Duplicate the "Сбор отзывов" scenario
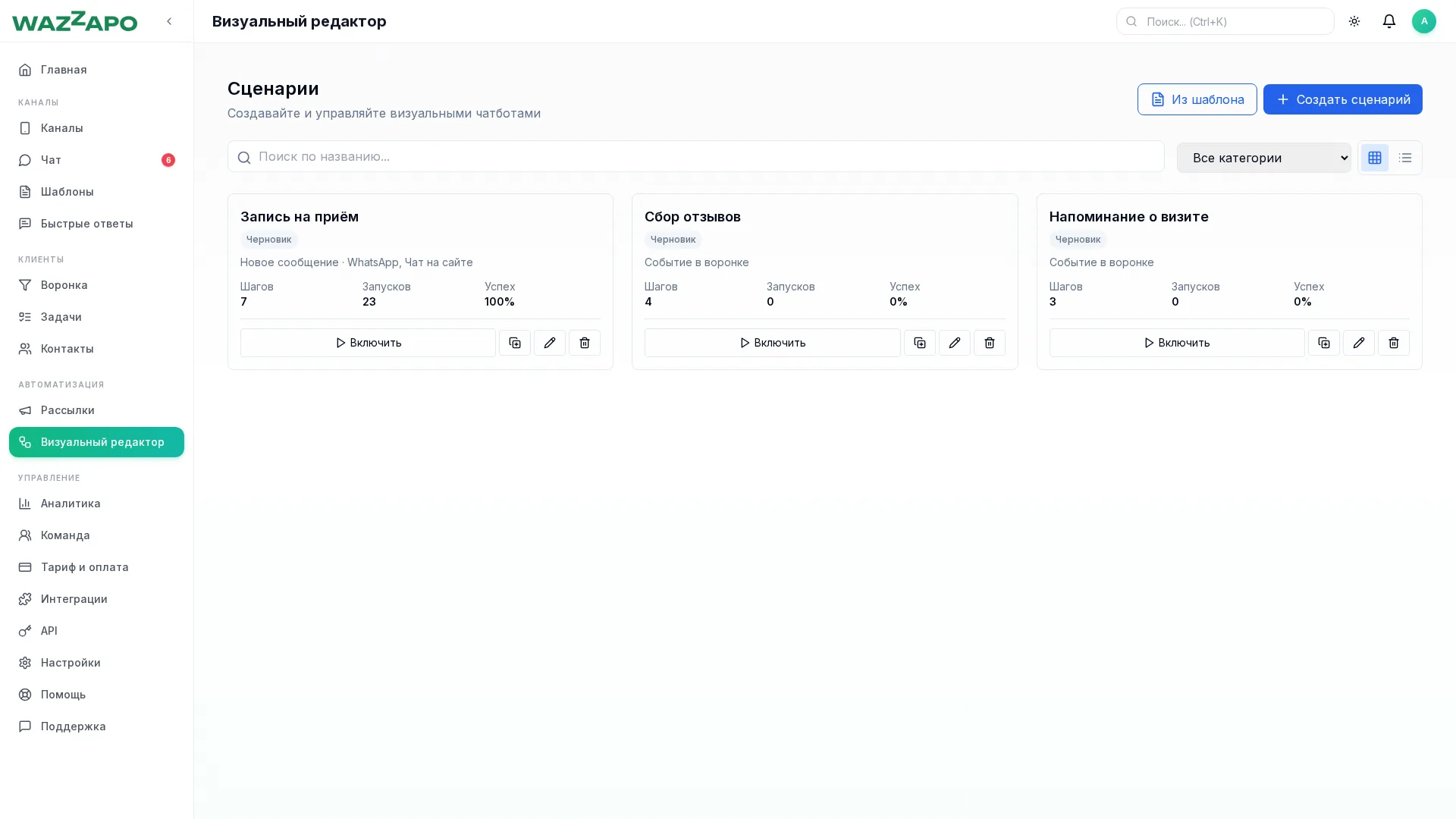The height and width of the screenshot is (819, 1456). [920, 343]
